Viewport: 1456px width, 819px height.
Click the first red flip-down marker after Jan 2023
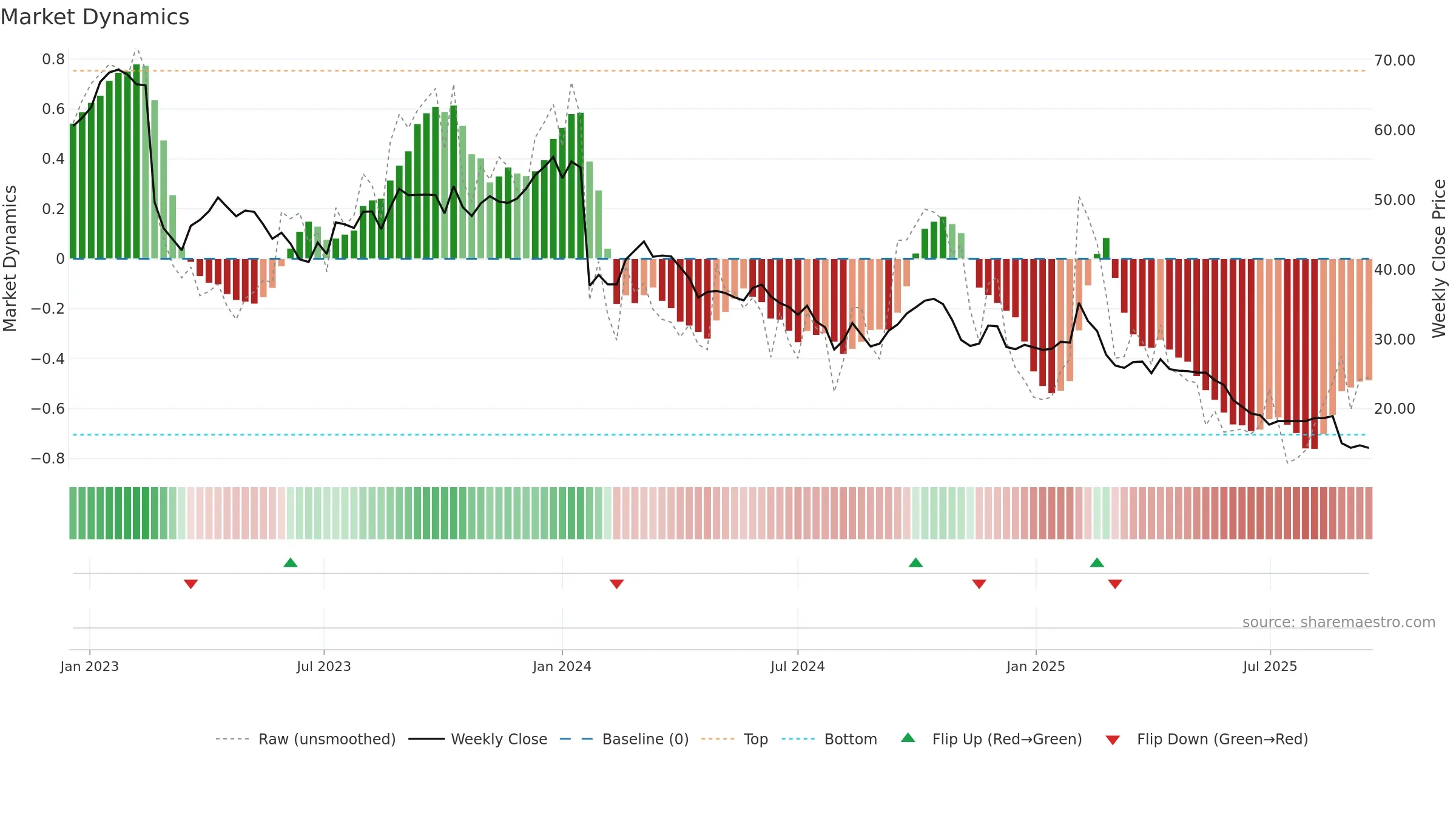[x=190, y=584]
